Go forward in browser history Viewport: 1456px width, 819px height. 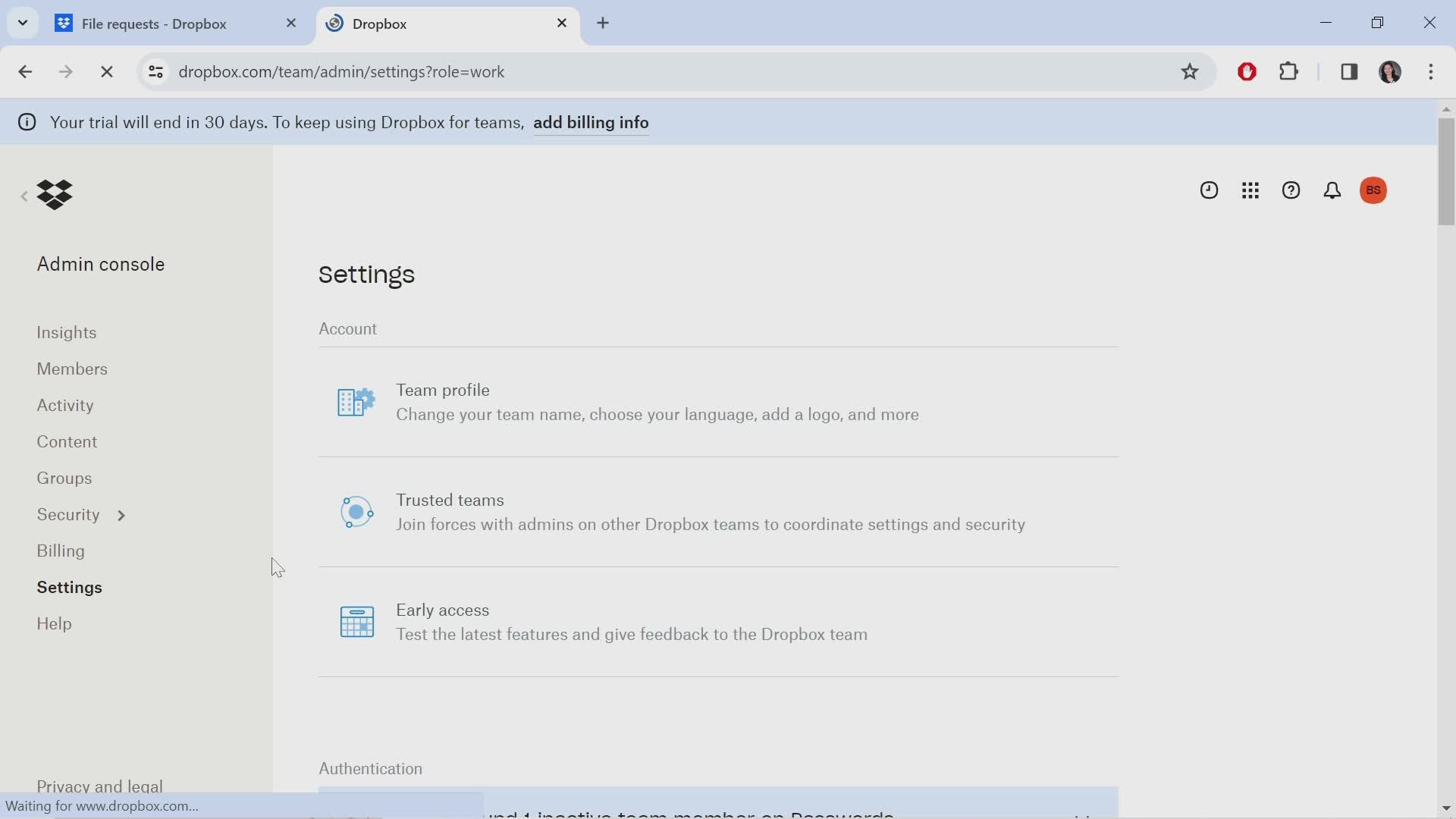[x=66, y=72]
